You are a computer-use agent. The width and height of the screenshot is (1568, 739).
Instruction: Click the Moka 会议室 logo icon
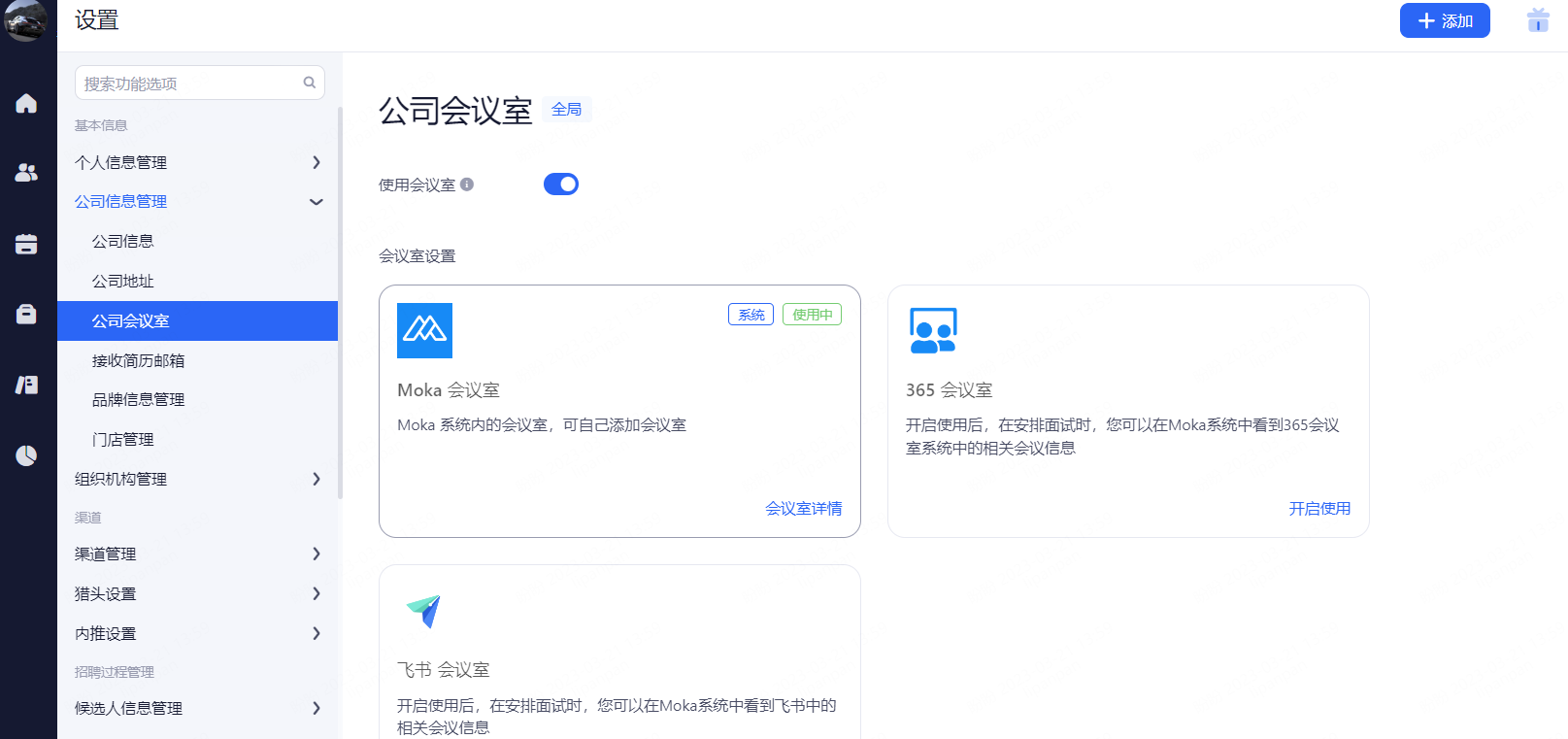pos(424,330)
